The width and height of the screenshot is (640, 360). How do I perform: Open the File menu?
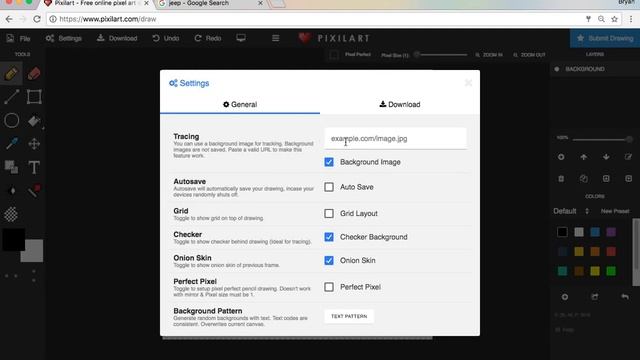point(19,38)
